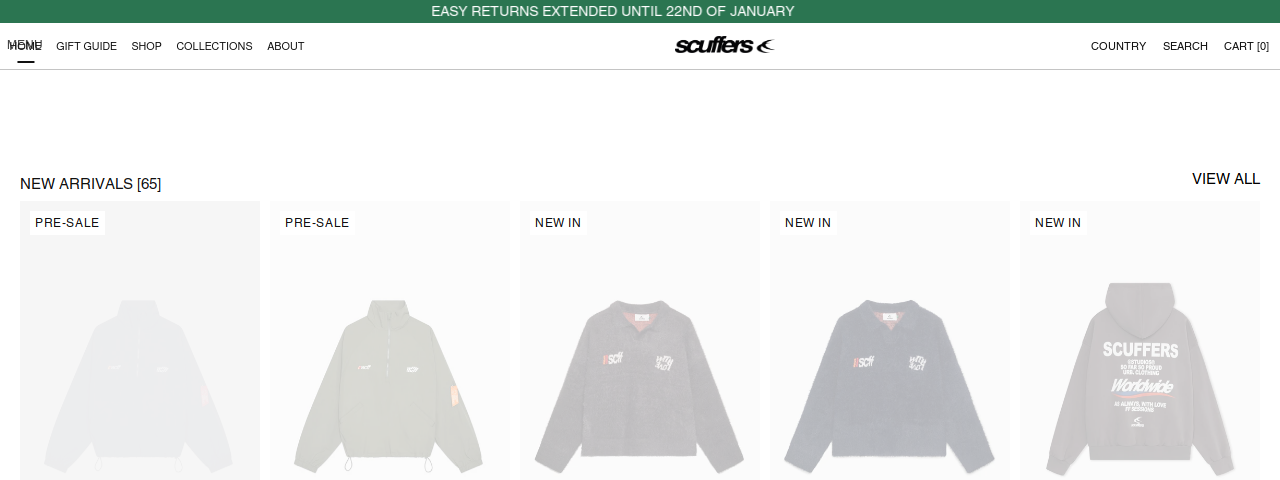1280x480 pixels.
Task: Open the GIFT GUIDE page
Action: pyautogui.click(x=86, y=46)
